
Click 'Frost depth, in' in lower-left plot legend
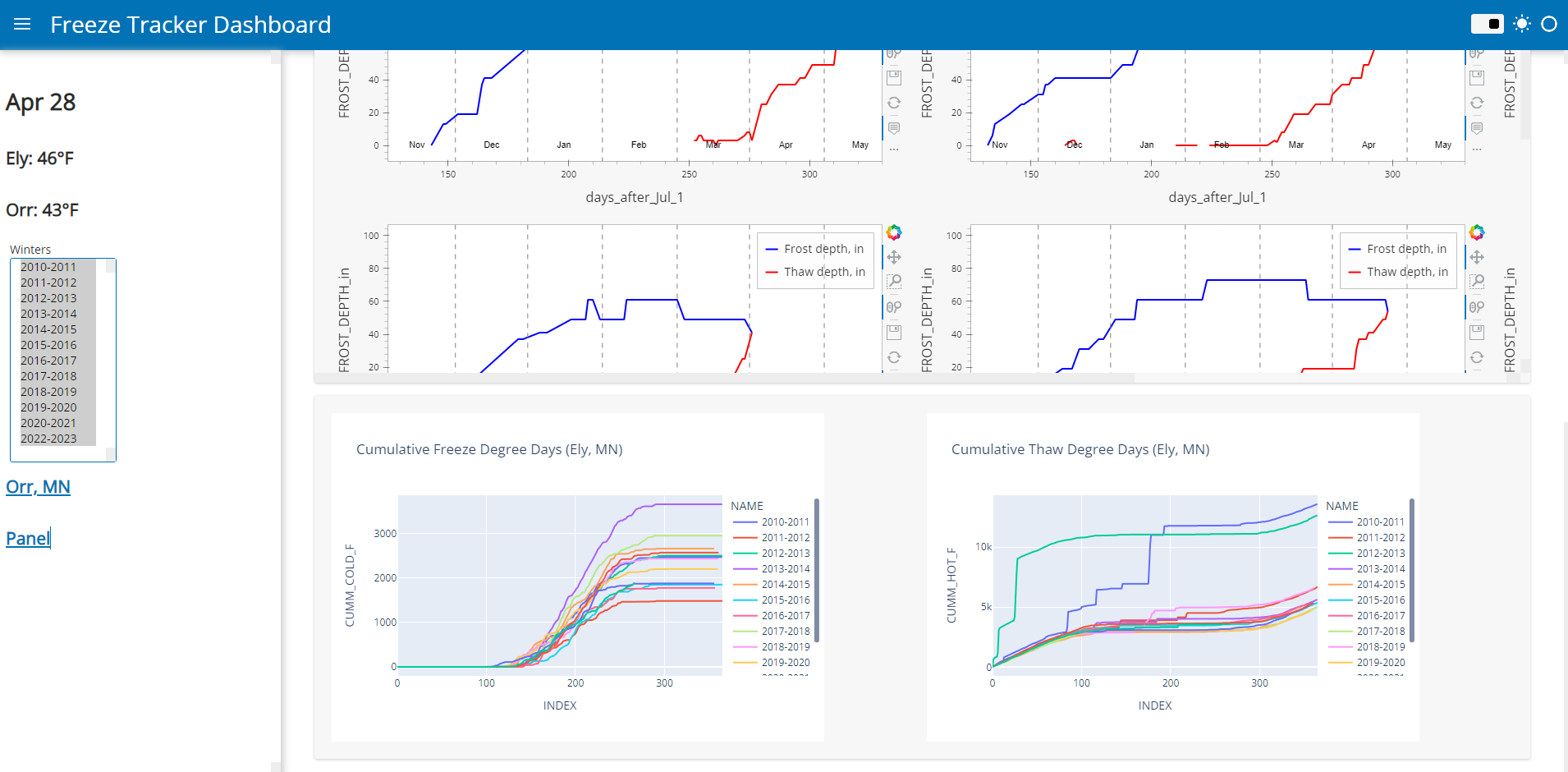coord(814,249)
